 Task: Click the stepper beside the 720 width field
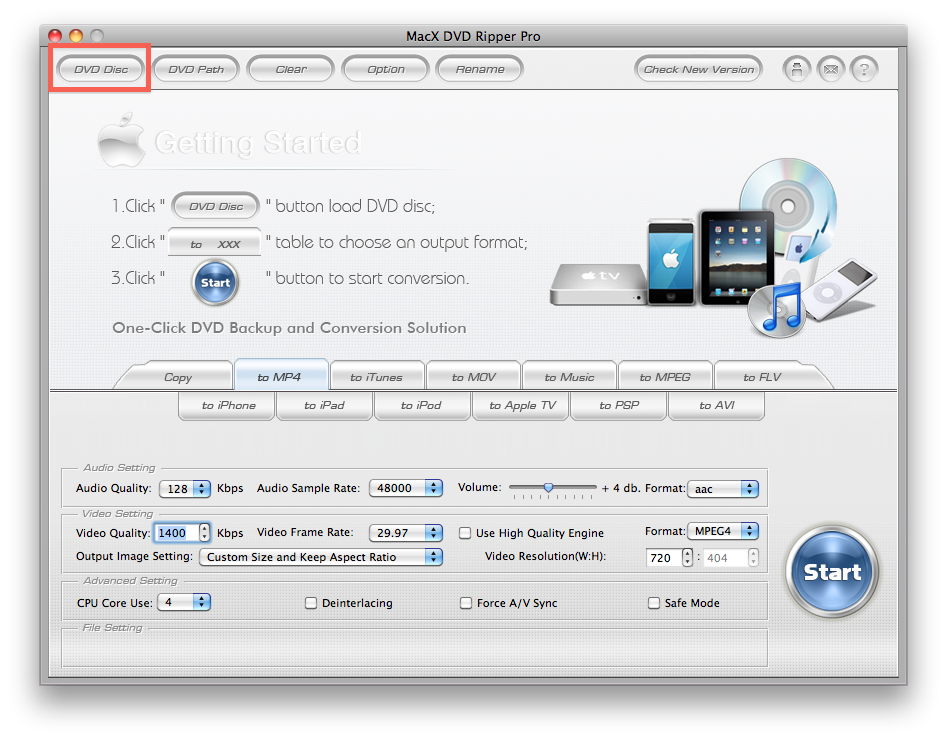pyautogui.click(x=687, y=557)
